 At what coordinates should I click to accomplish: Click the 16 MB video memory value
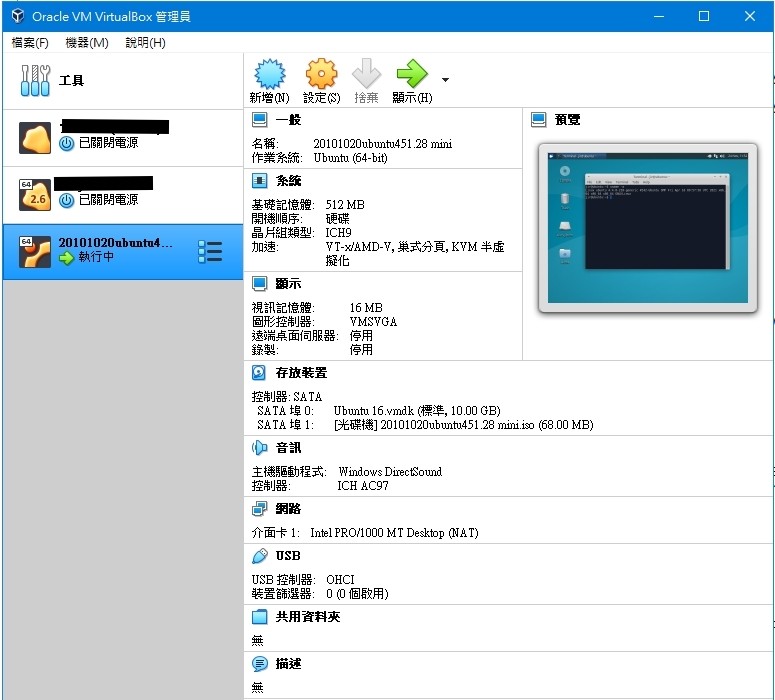pyautogui.click(x=366, y=307)
